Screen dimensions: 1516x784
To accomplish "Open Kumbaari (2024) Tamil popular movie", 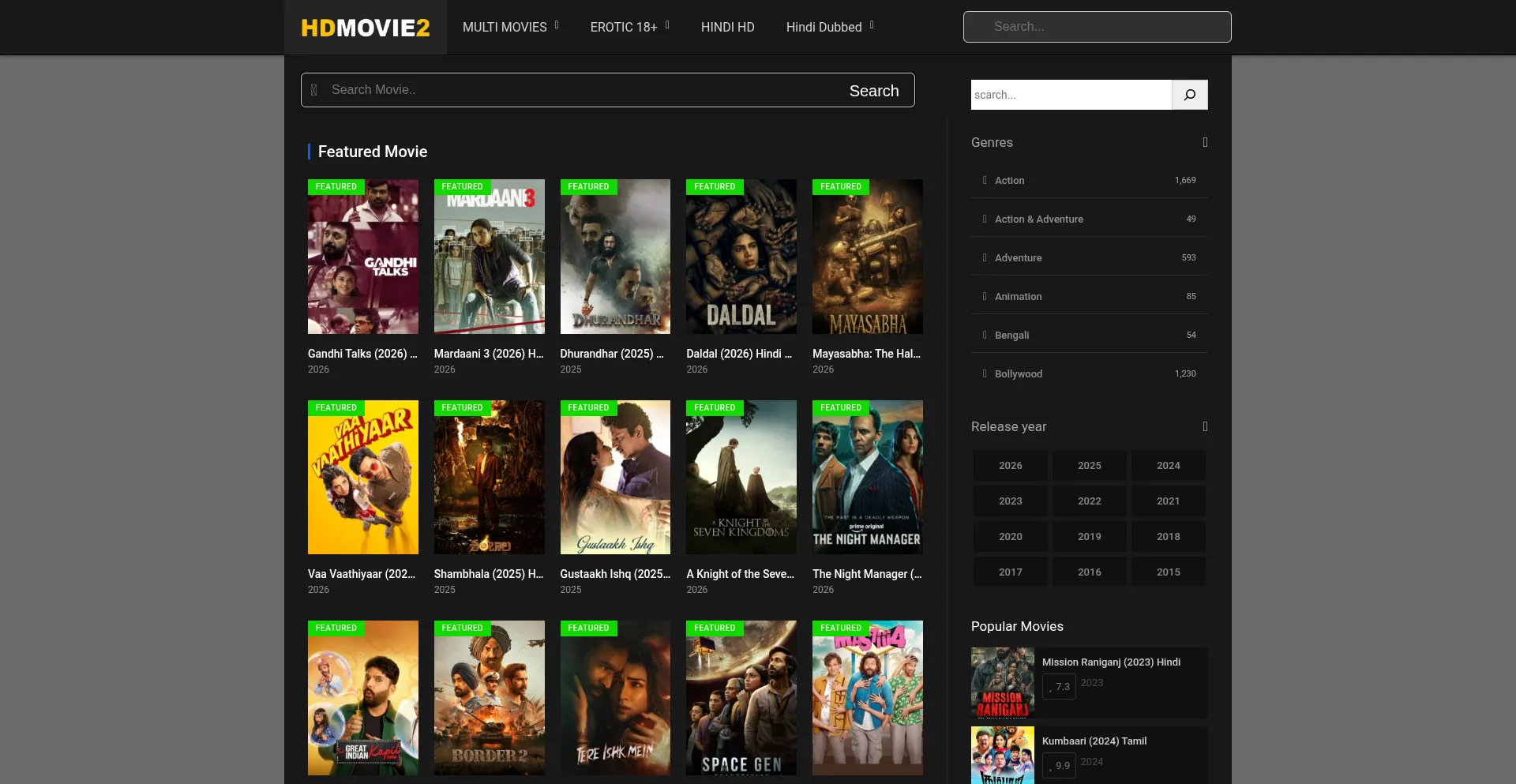I will [1094, 741].
